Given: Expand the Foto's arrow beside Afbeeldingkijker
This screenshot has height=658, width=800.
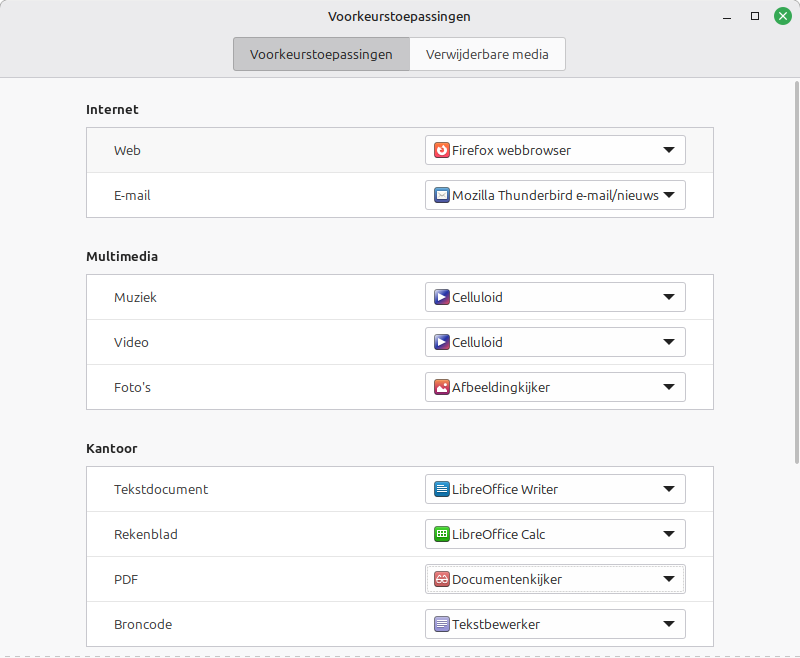Looking at the screenshot, I should pos(669,387).
